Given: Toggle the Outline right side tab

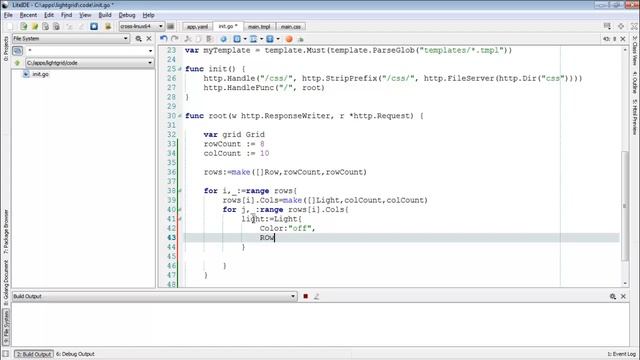Looking at the screenshot, I should 635,82.
